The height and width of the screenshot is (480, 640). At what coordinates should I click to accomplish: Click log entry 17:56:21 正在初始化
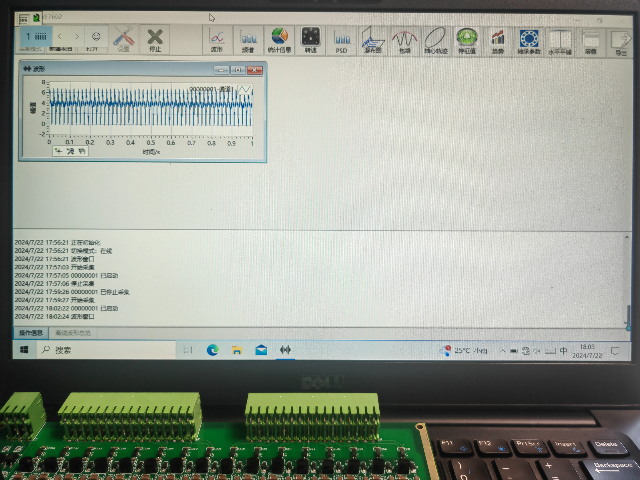(x=57, y=242)
